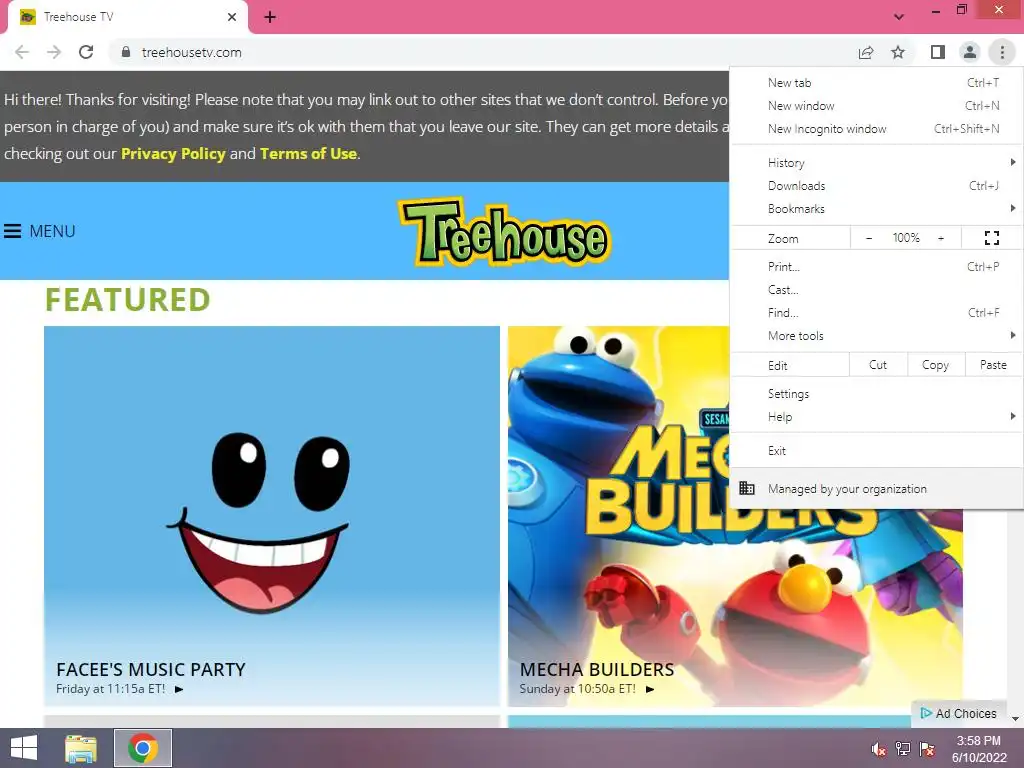The width and height of the screenshot is (1024, 768).
Task: Open Settings from the menu
Action: click(x=876, y=394)
